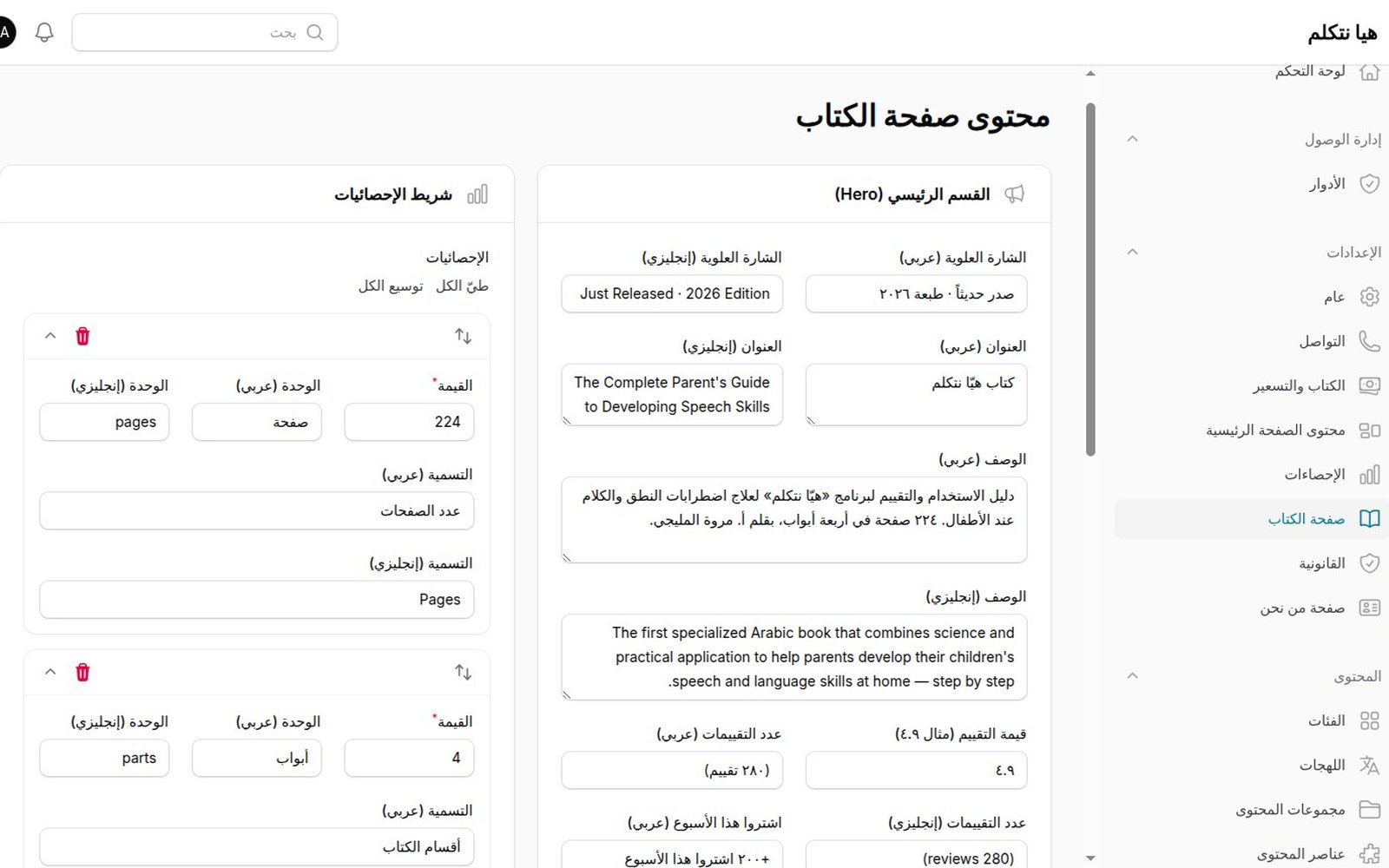Image resolution: width=1389 pixels, height=868 pixels.
Task: Click the translate icon beside اللهجات
Action: point(1369,765)
